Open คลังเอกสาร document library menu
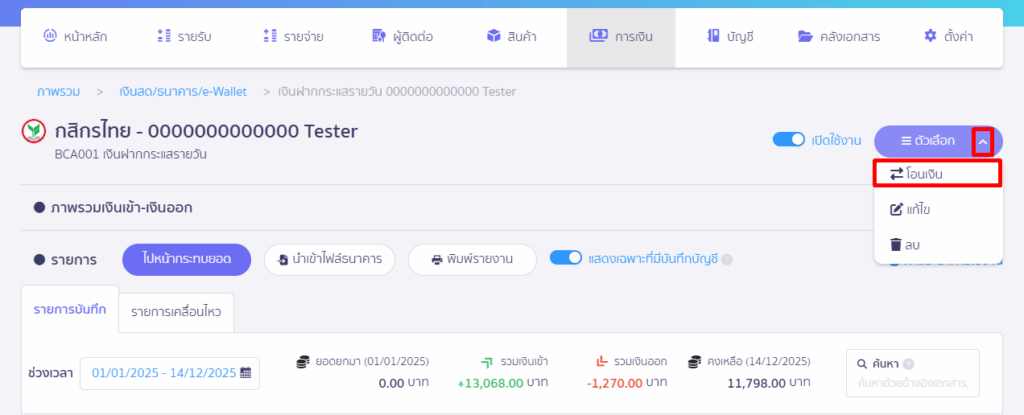 (839, 37)
